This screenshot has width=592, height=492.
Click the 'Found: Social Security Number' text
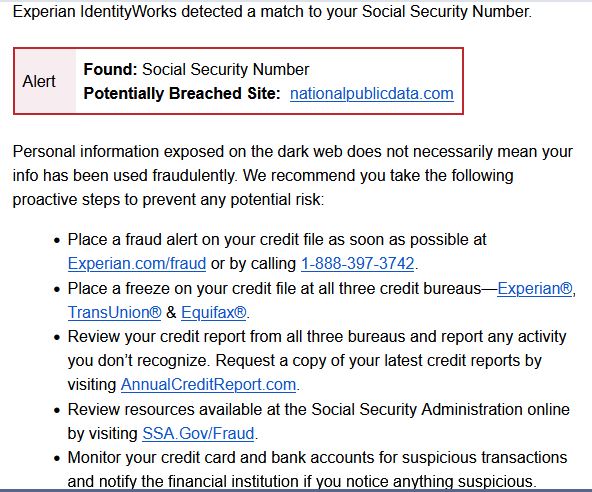(x=196, y=69)
